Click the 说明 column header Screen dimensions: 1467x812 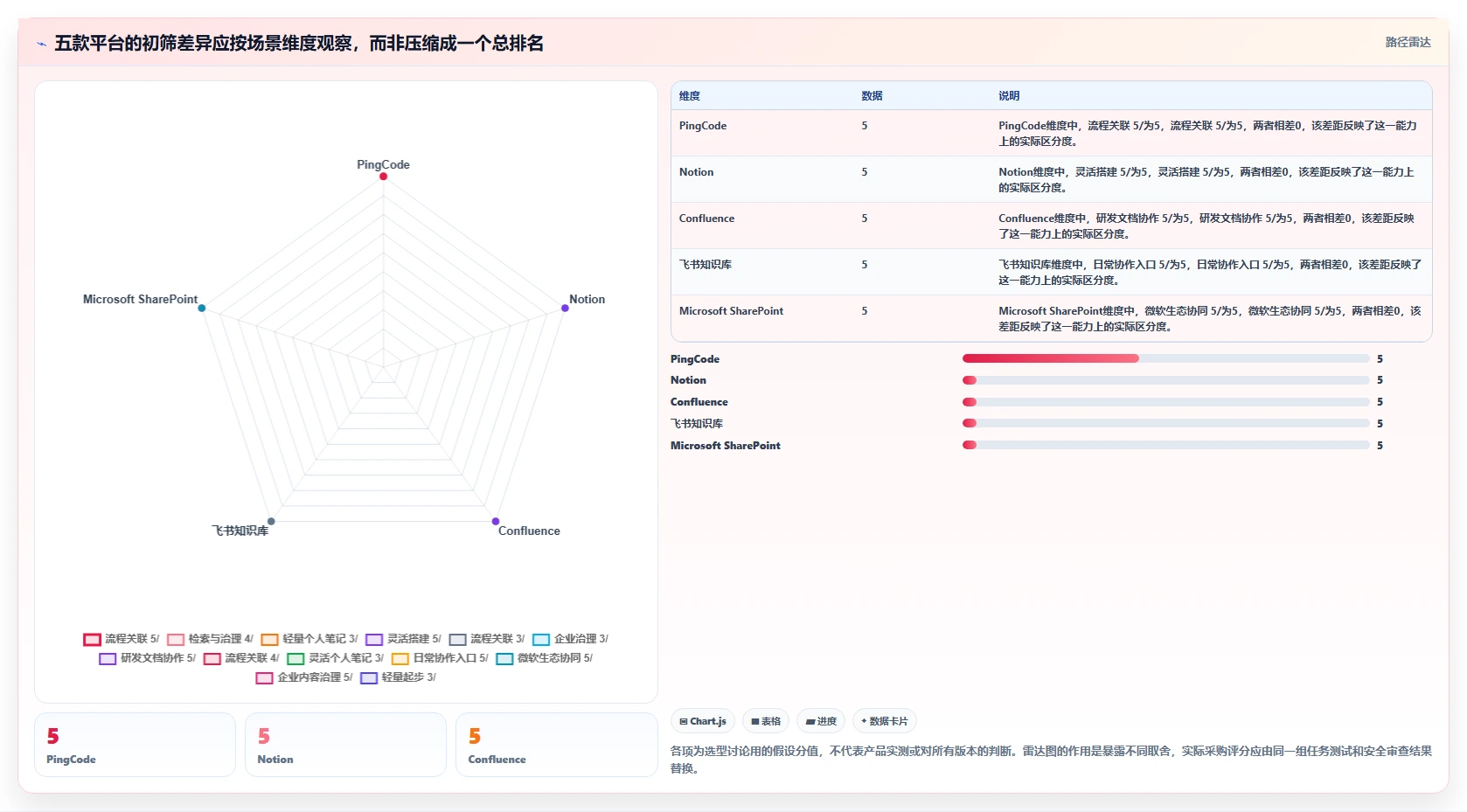point(1009,96)
